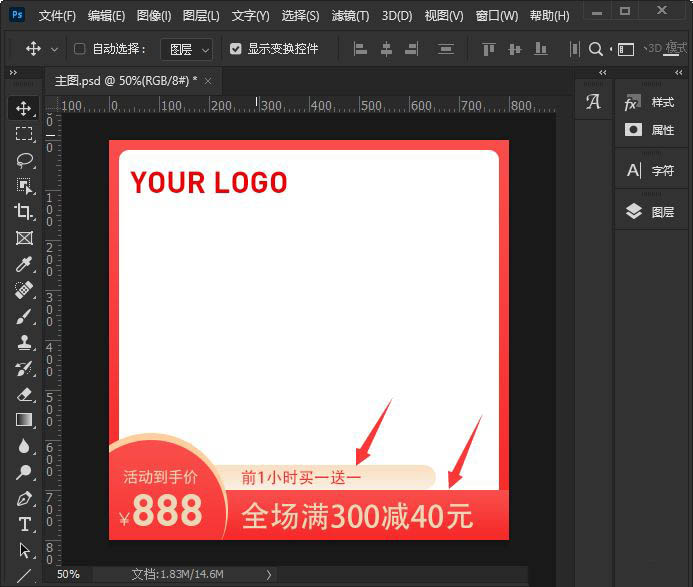Expand the status bar info arrow

(x=268, y=575)
